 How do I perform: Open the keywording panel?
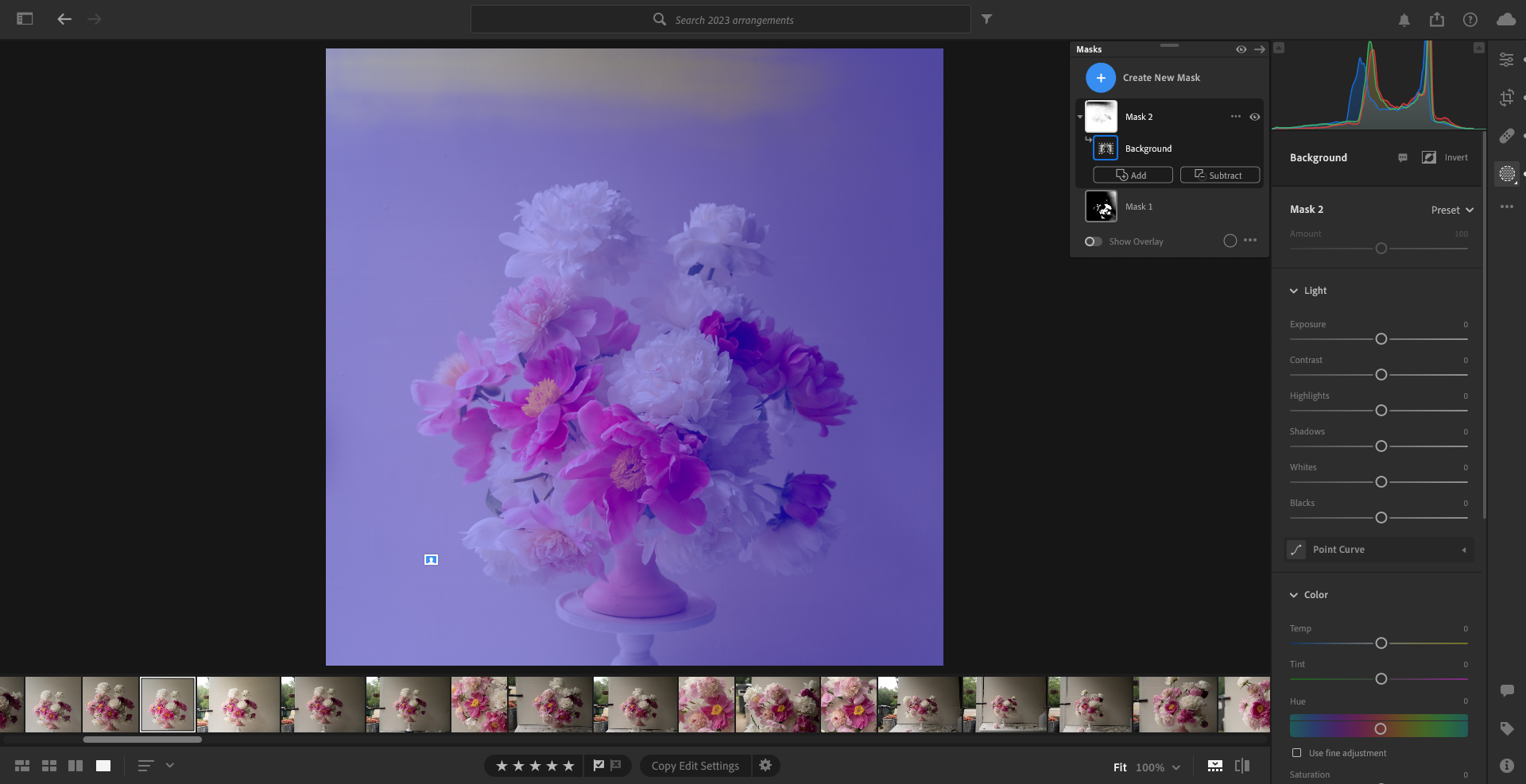(1507, 727)
